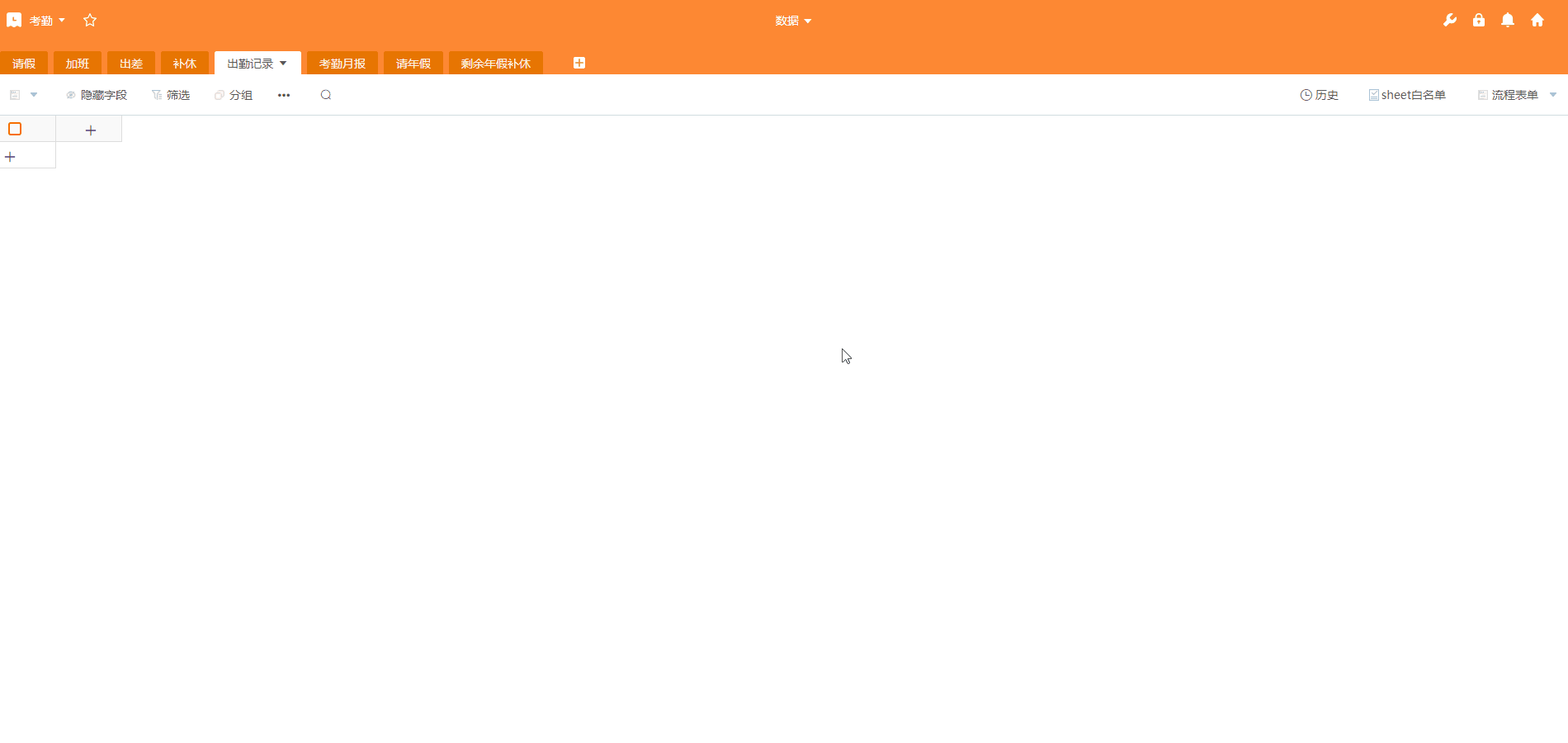Open the 分组 grouping option
This screenshot has height=743, width=1568.
point(234,95)
